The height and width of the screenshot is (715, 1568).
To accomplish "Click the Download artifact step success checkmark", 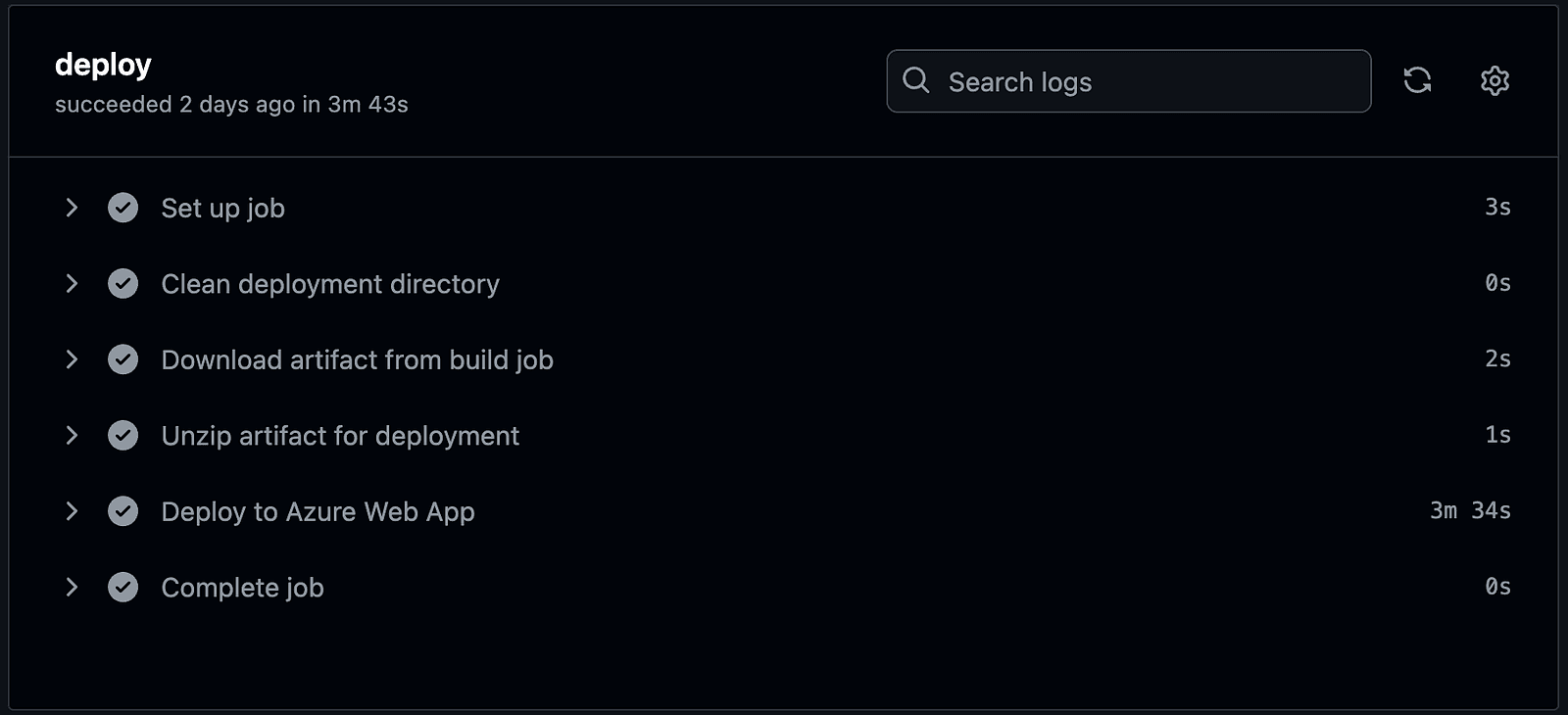I will pos(122,359).
